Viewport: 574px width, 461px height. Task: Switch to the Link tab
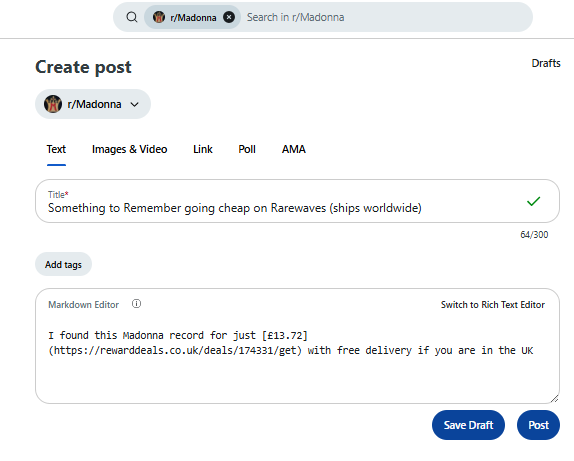click(x=203, y=149)
